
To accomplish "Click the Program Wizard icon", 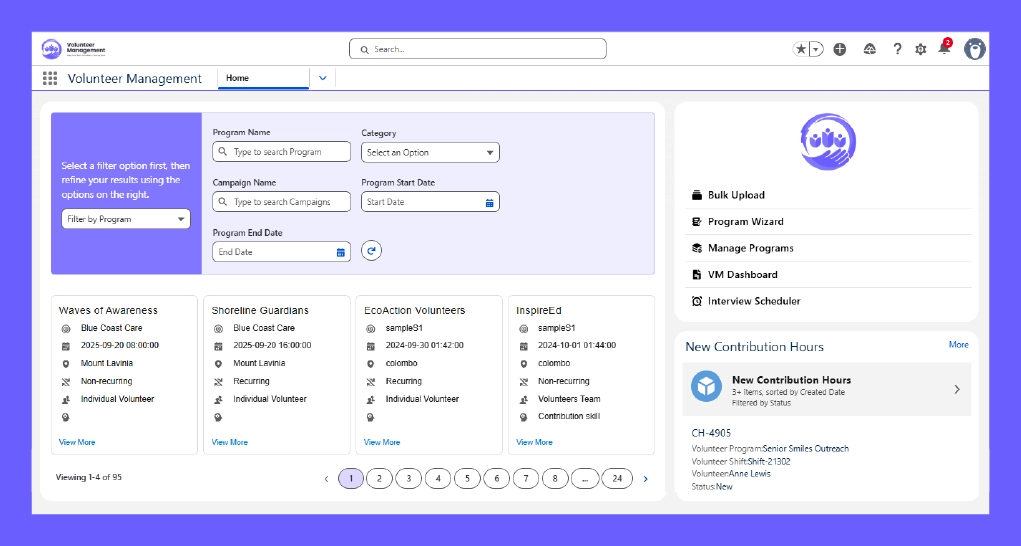I will [x=697, y=221].
